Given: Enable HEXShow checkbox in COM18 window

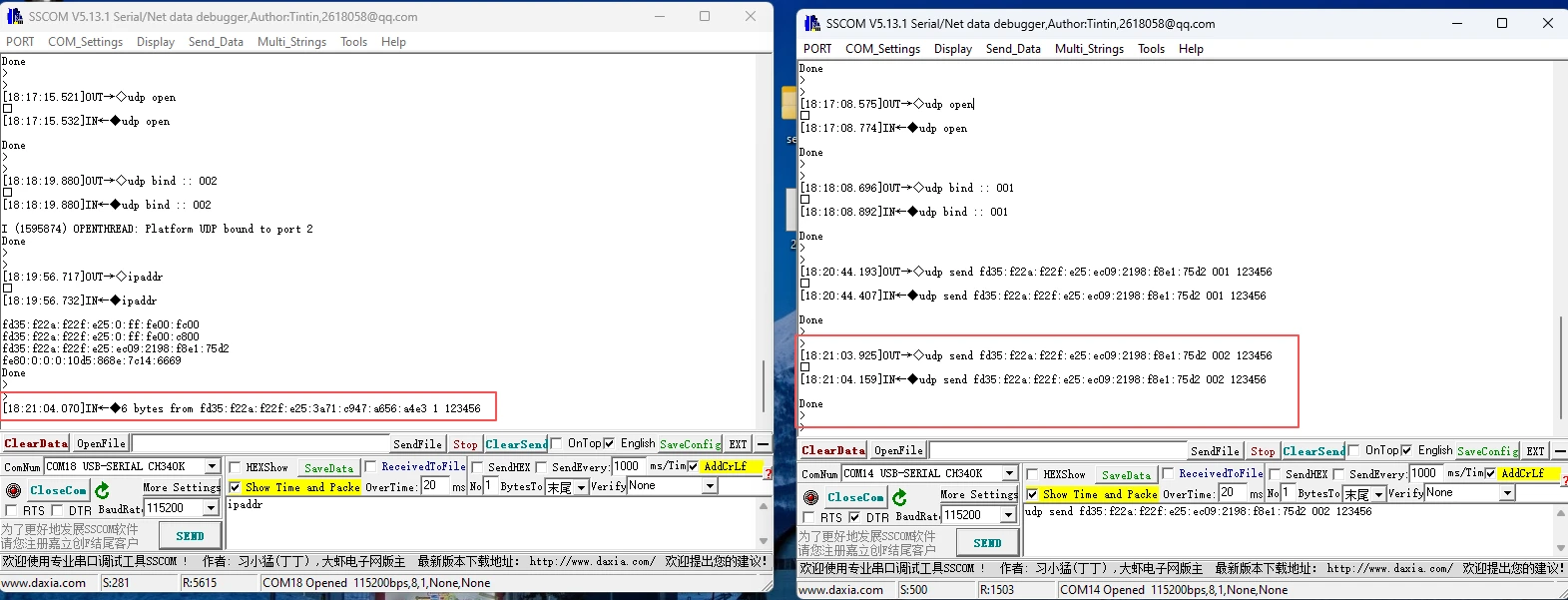Looking at the screenshot, I should tap(236, 467).
